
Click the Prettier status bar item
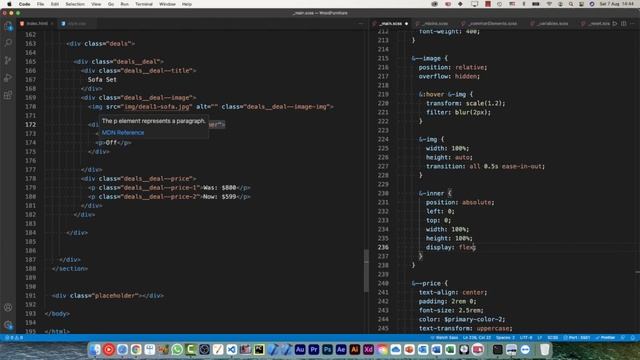click(605, 338)
